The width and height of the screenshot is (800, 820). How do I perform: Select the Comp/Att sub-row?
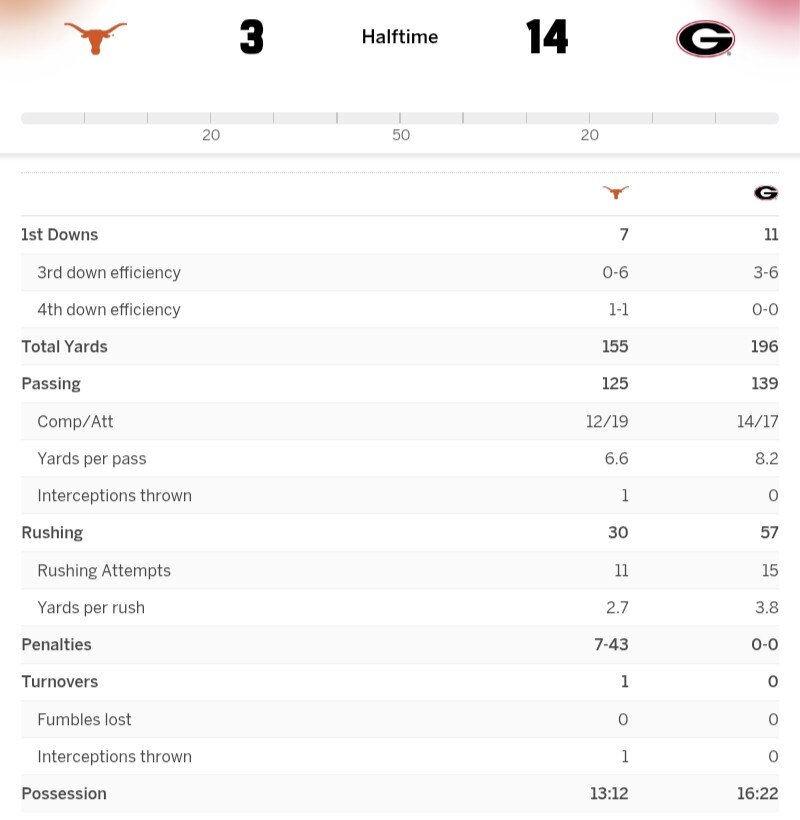75,422
